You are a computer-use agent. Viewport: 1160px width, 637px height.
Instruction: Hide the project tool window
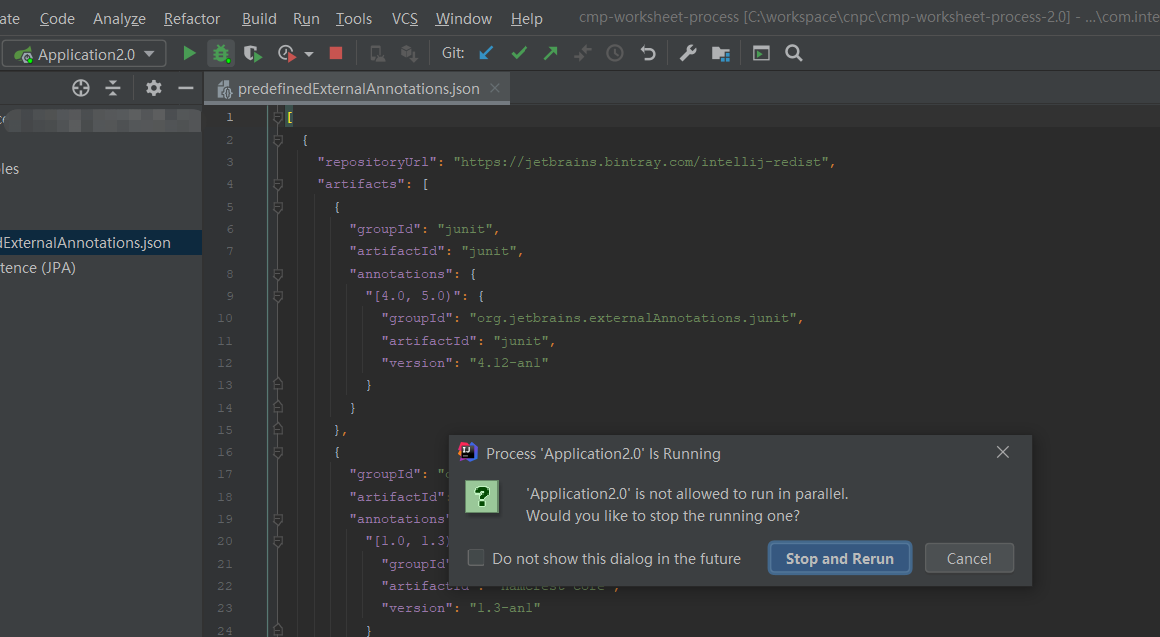tap(186, 89)
